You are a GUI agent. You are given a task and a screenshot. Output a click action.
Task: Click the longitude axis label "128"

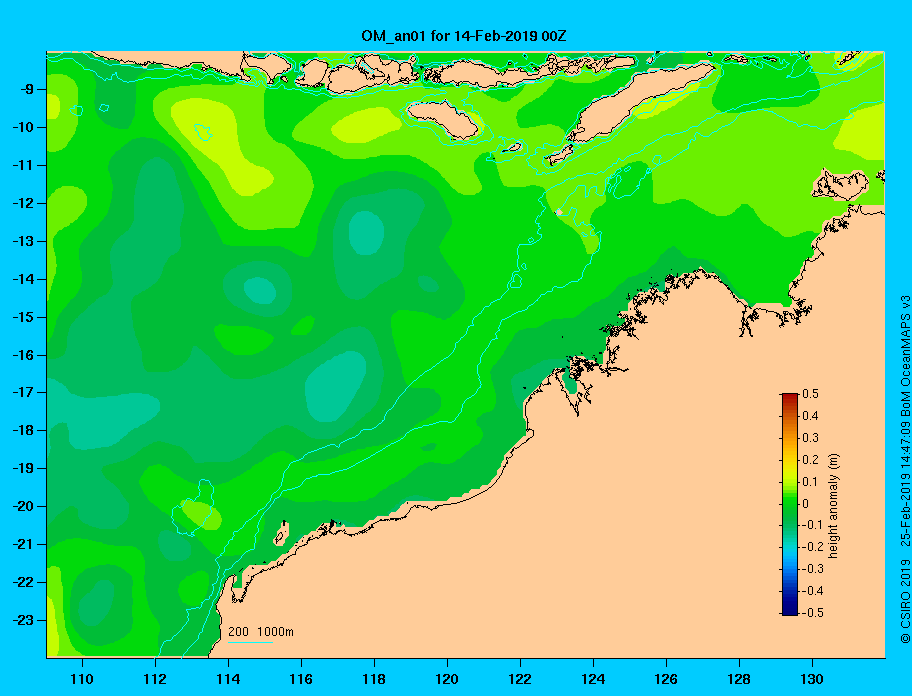[739, 679]
